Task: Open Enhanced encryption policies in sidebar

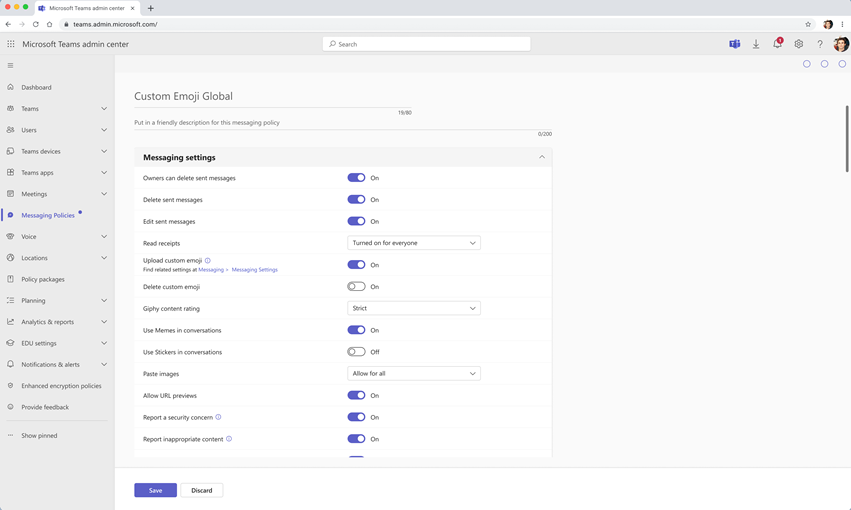Action: (61, 386)
